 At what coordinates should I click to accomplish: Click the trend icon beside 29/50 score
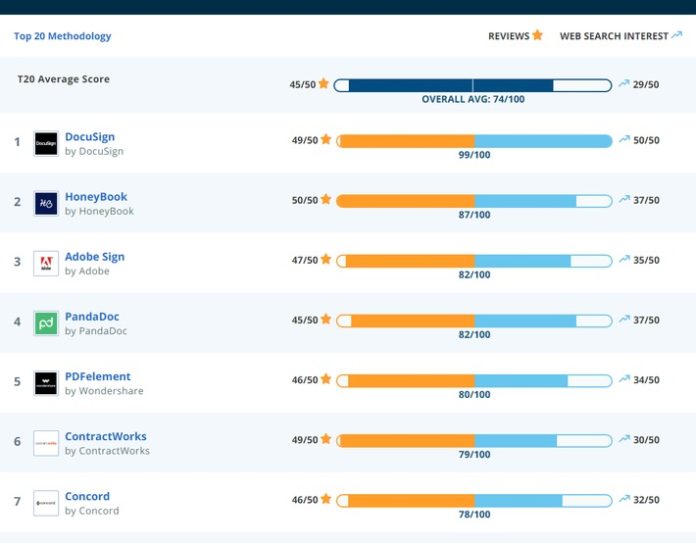[624, 83]
